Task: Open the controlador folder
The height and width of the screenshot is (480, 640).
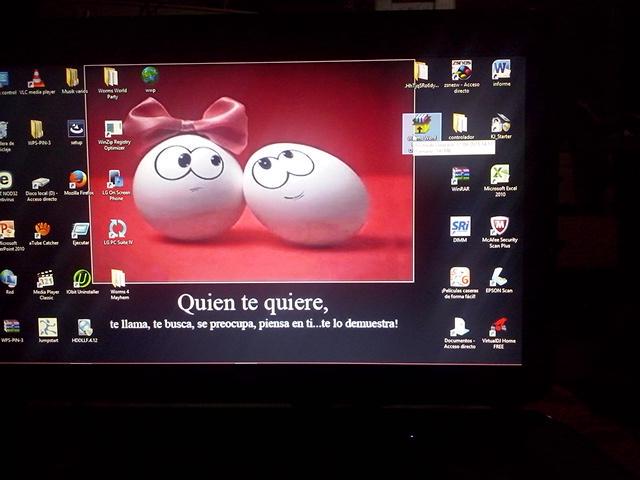Action: pyautogui.click(x=461, y=126)
